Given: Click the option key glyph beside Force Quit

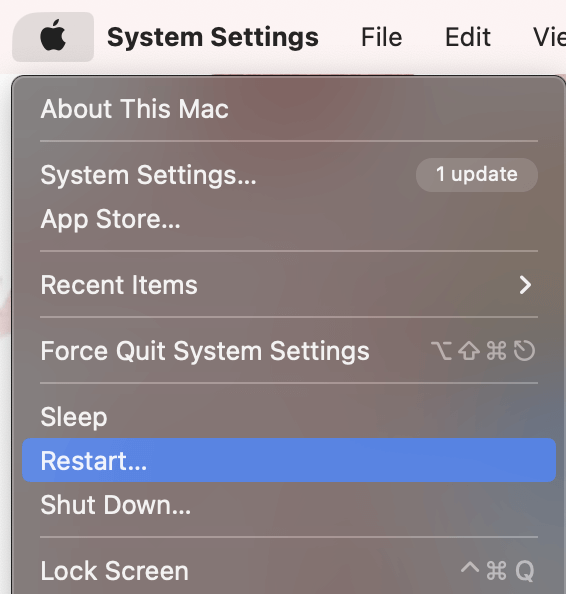Looking at the screenshot, I should 441,350.
